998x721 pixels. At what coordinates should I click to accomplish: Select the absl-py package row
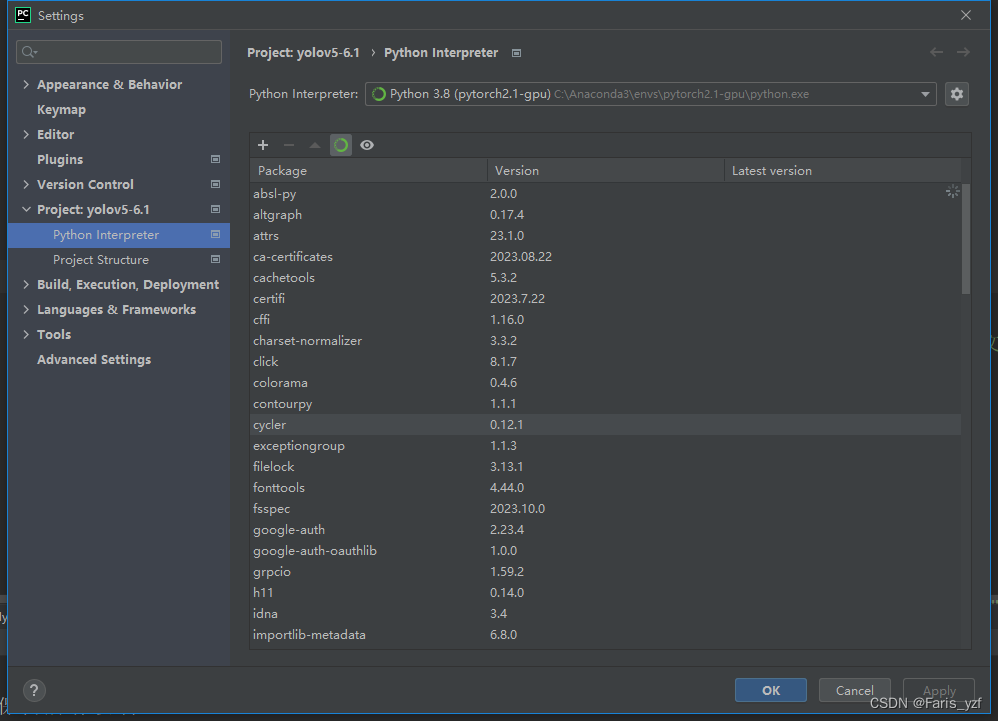(x=605, y=193)
